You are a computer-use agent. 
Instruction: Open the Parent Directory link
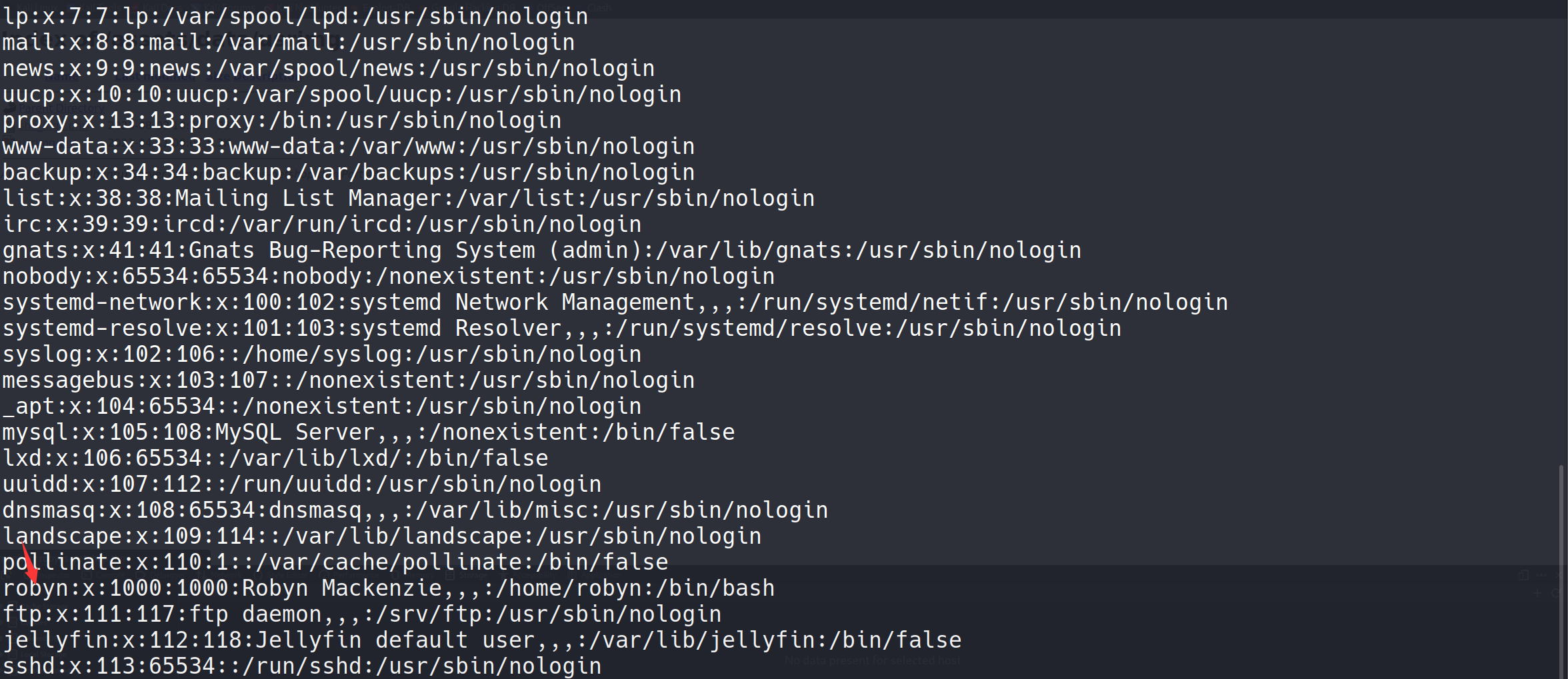[61, 108]
